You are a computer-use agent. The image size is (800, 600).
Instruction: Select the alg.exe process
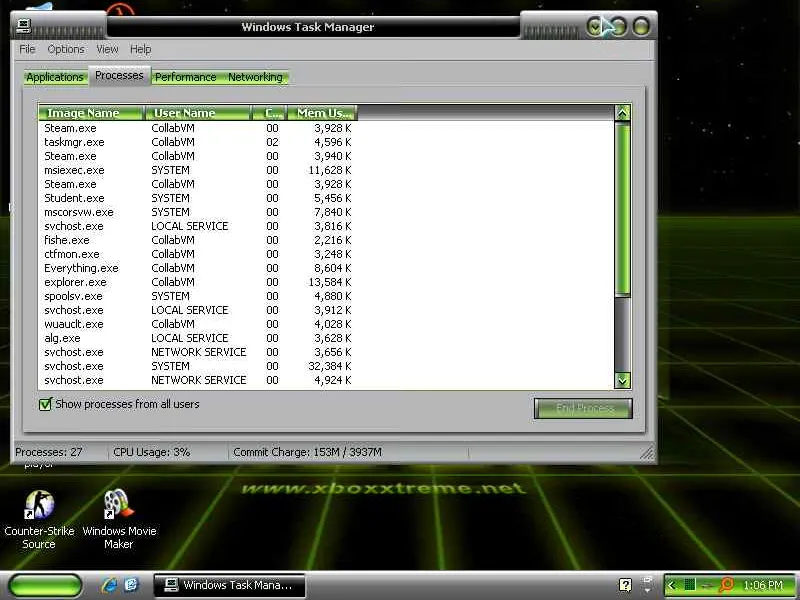(198, 338)
